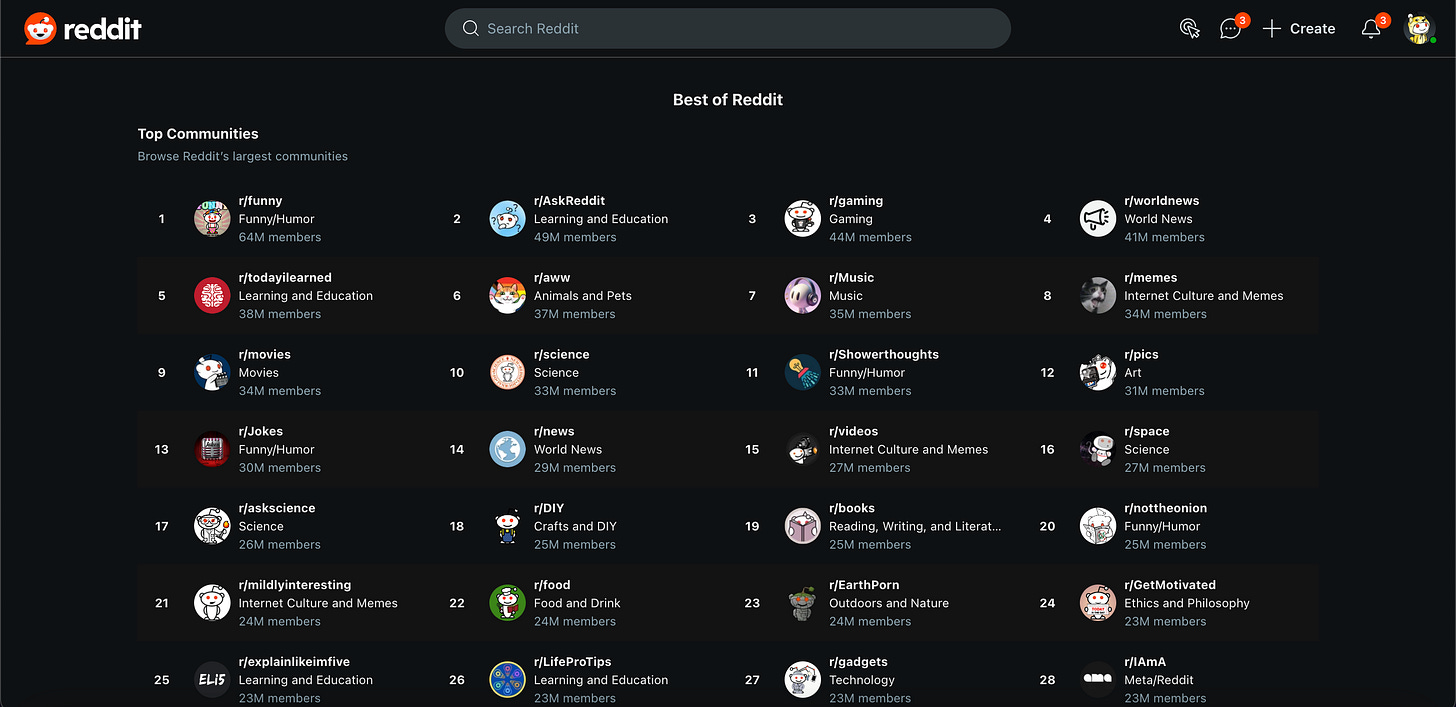Open the r/news community link

point(554,432)
